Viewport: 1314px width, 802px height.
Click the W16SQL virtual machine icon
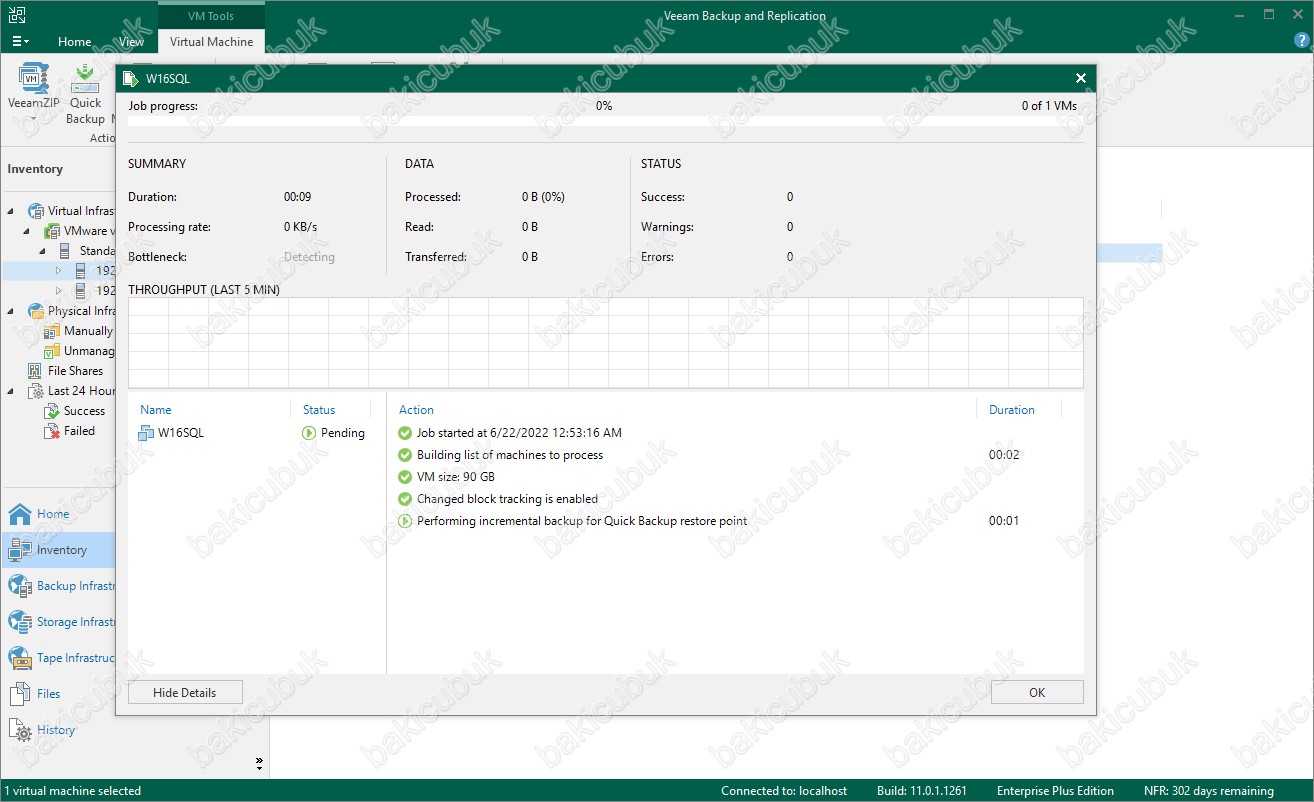(x=146, y=433)
